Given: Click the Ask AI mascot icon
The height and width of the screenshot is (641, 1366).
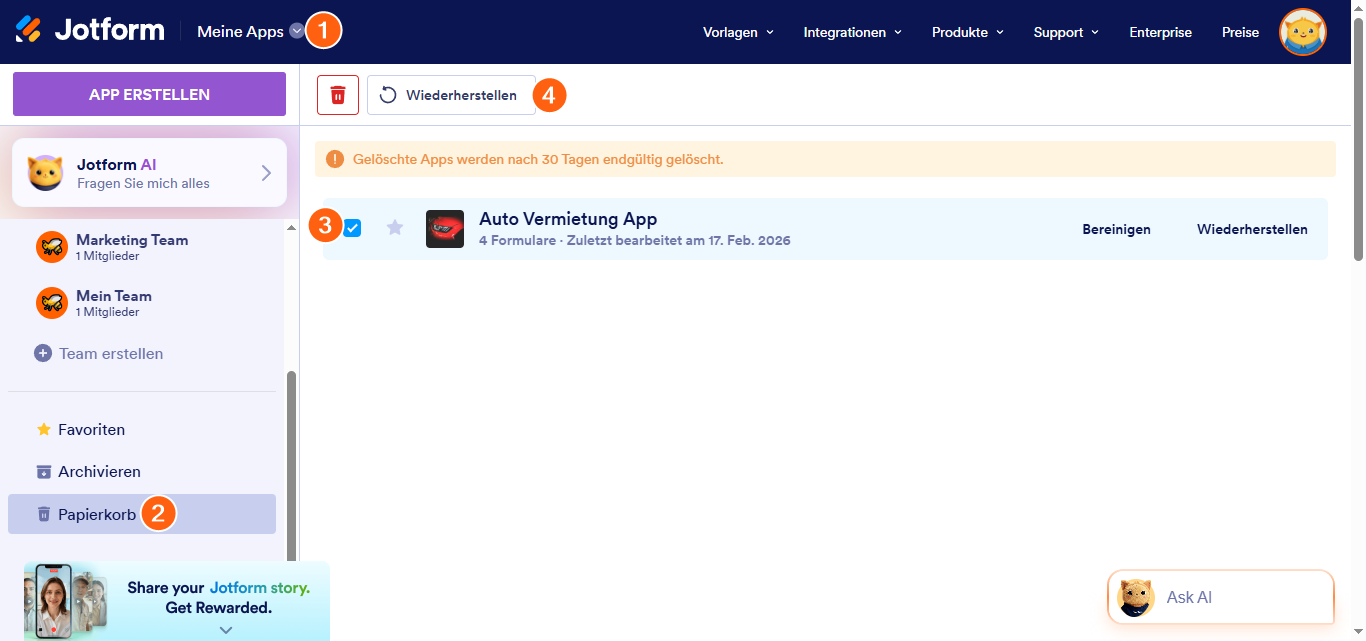Looking at the screenshot, I should (x=1136, y=597).
